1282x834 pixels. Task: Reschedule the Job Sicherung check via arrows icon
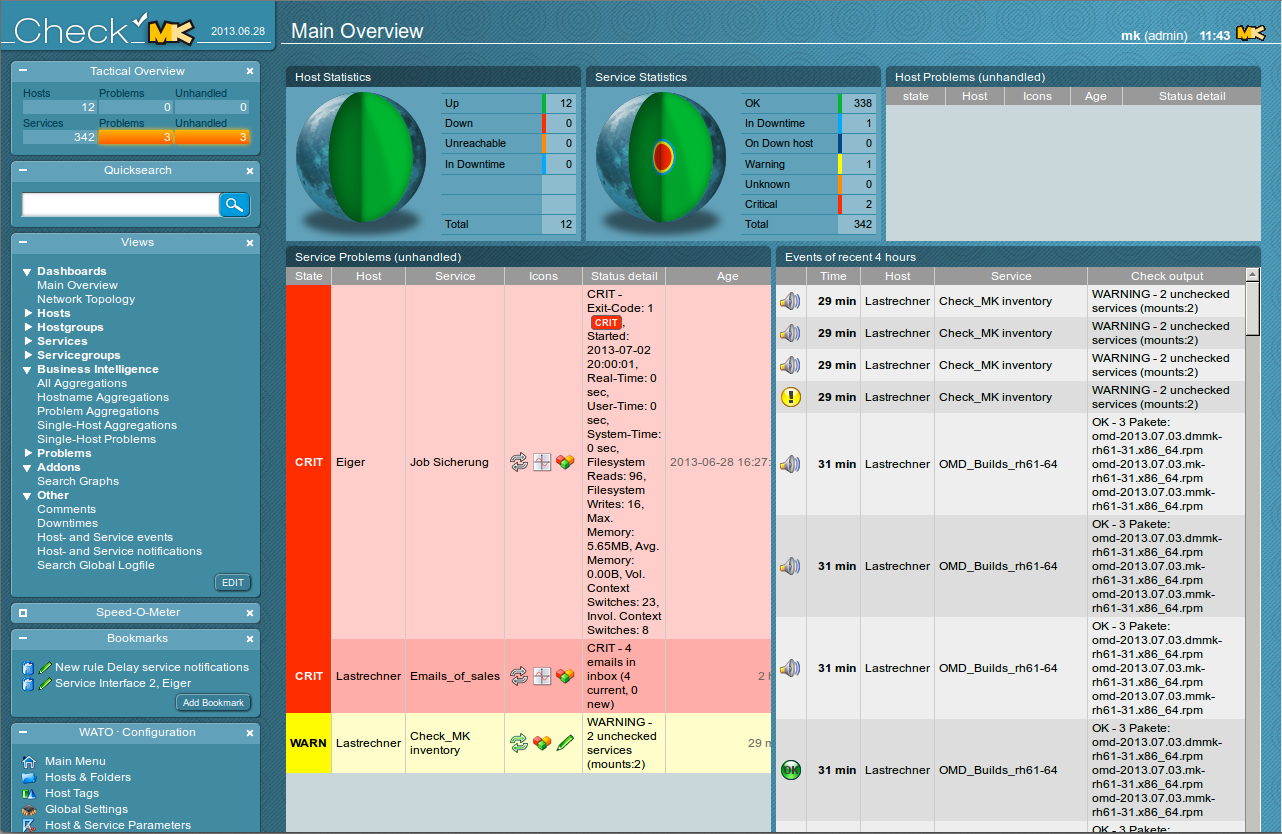tap(518, 462)
